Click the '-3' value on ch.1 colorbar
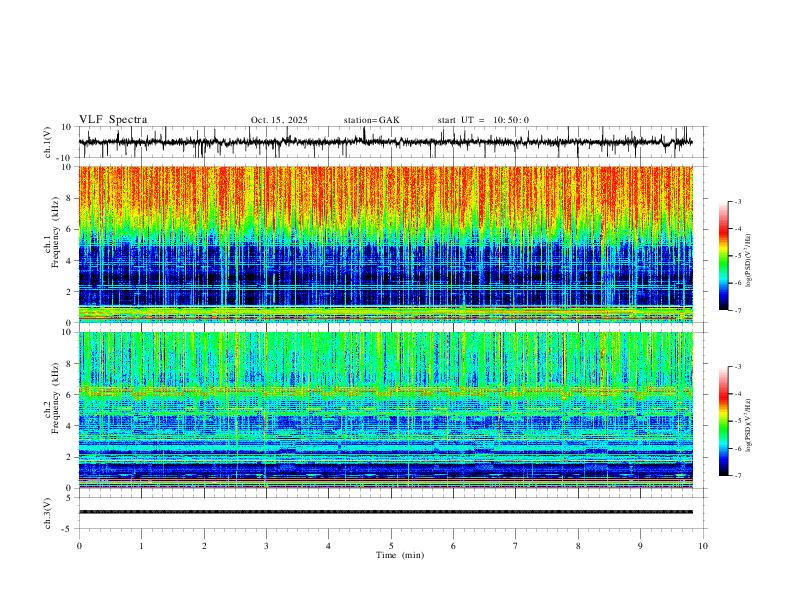This screenshot has height=612, width=792. click(738, 201)
